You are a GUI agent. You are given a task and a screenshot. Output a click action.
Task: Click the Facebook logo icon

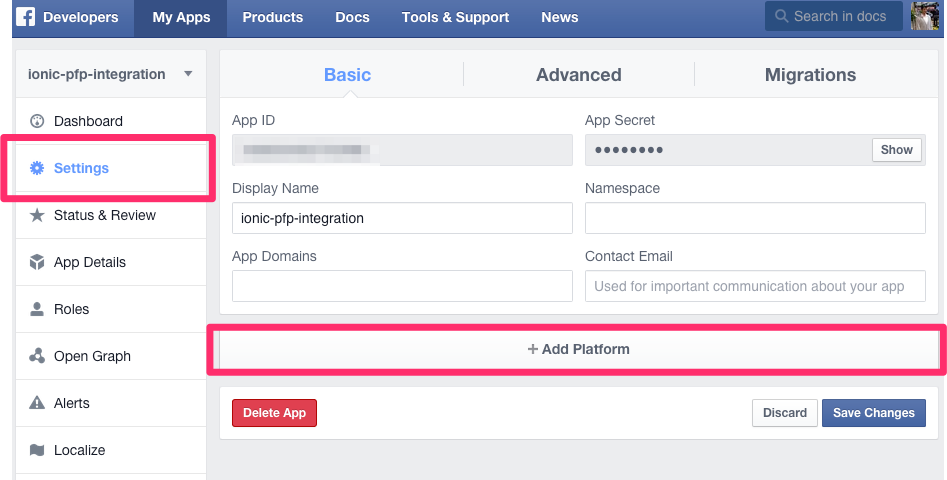[25, 17]
